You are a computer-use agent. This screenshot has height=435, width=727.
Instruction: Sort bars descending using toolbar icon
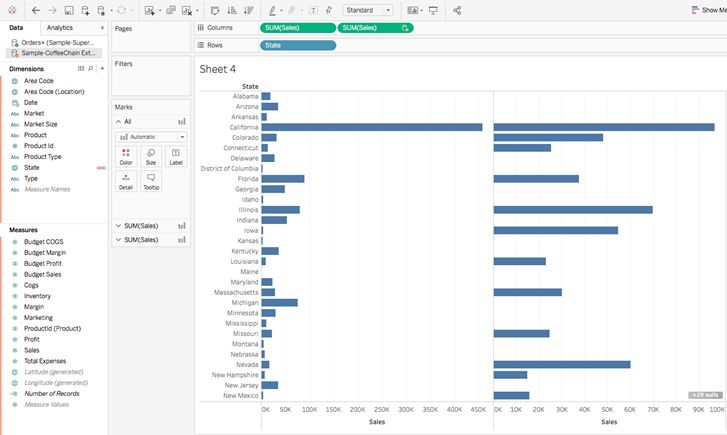pyautogui.click(x=249, y=10)
